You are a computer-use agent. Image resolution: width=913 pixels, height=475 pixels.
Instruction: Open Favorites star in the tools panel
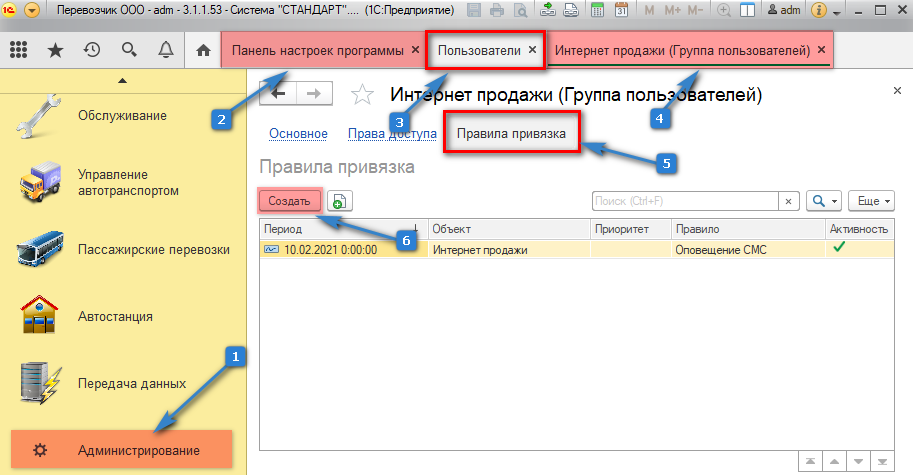tap(55, 49)
